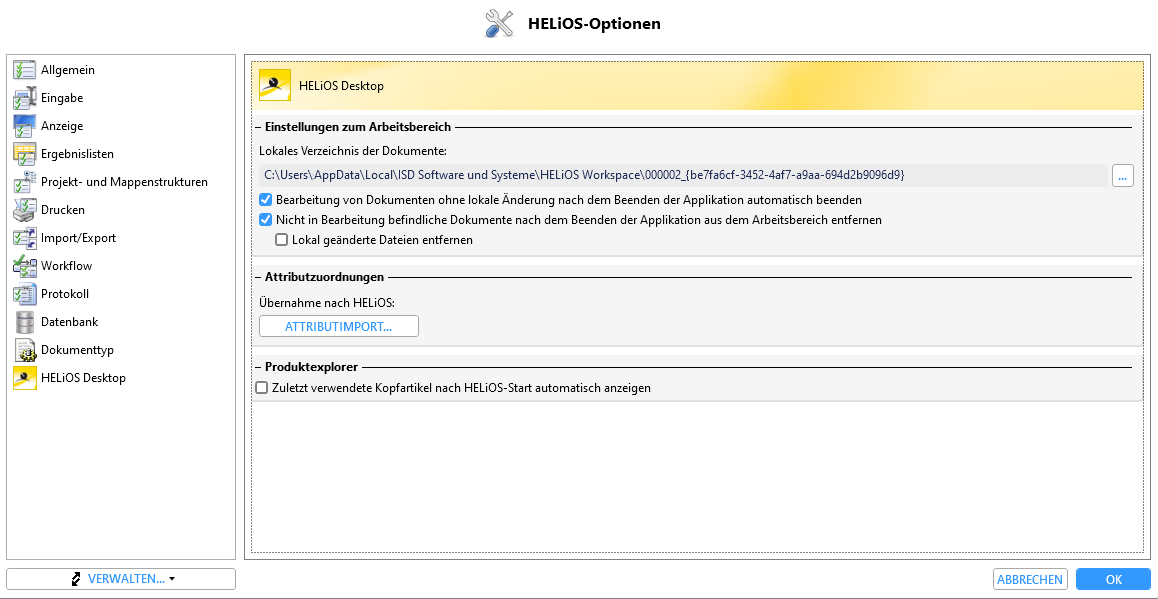Open Ergebnislisten options
1158x599 pixels.
tap(78, 154)
